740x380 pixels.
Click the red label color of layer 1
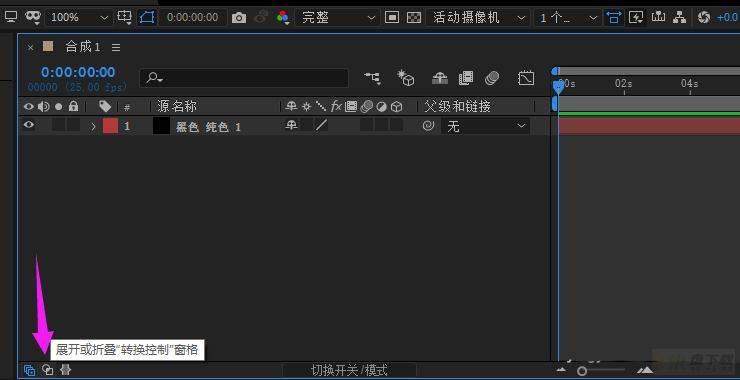[x=110, y=126]
